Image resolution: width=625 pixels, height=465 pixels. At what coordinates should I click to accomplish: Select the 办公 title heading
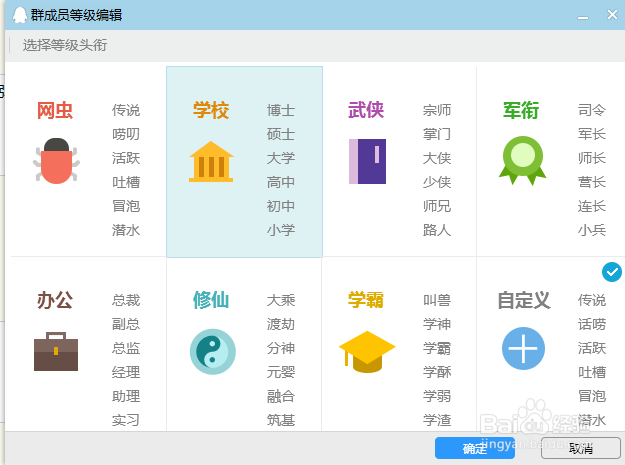[55, 300]
